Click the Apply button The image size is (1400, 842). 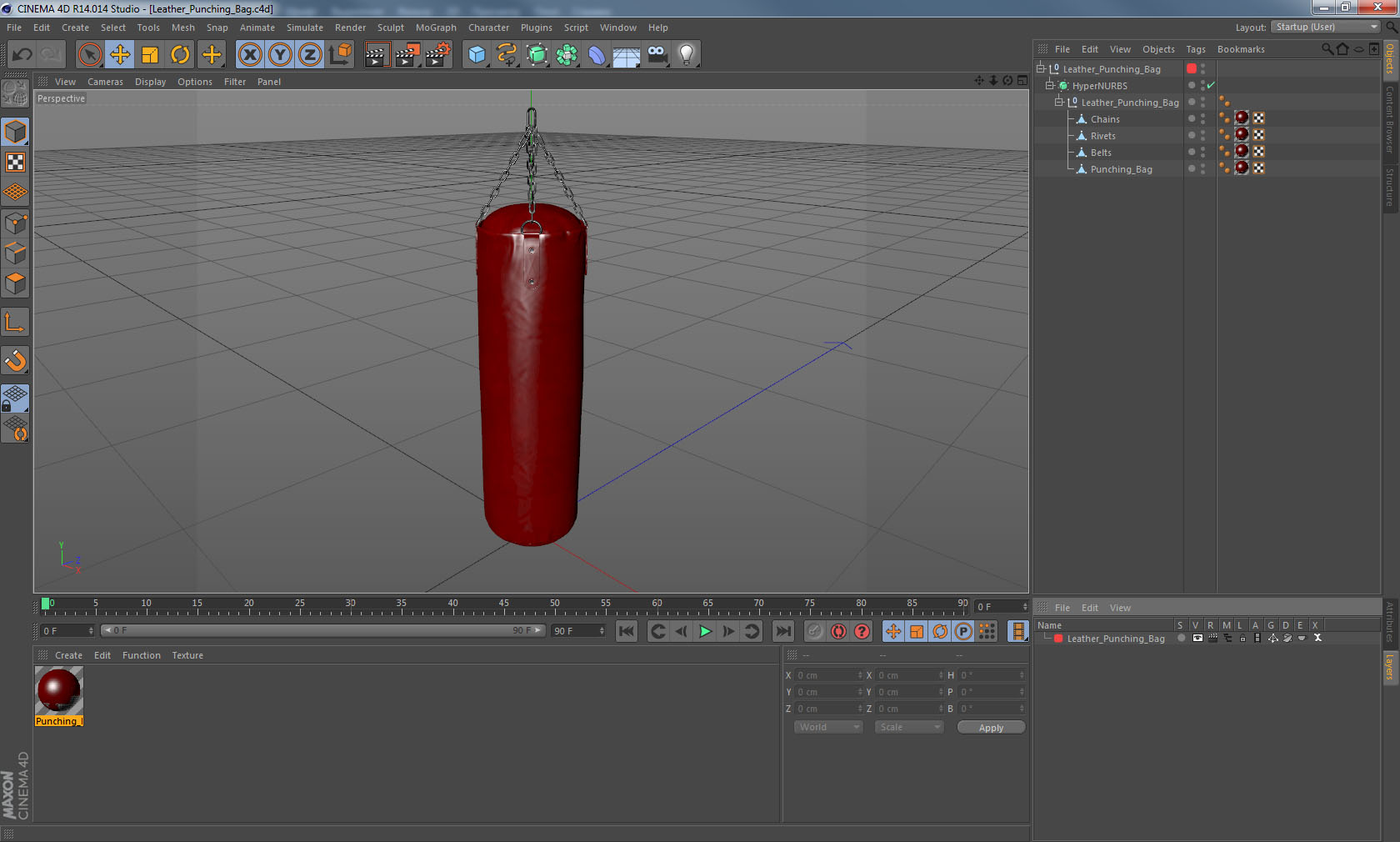pyautogui.click(x=991, y=728)
